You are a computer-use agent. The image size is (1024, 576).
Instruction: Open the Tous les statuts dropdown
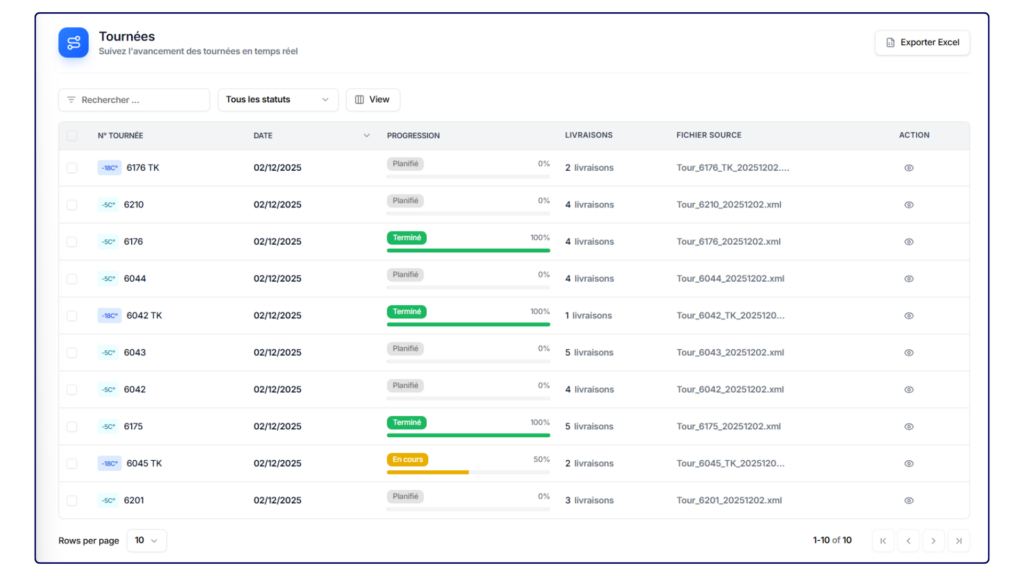pyautogui.click(x=278, y=100)
